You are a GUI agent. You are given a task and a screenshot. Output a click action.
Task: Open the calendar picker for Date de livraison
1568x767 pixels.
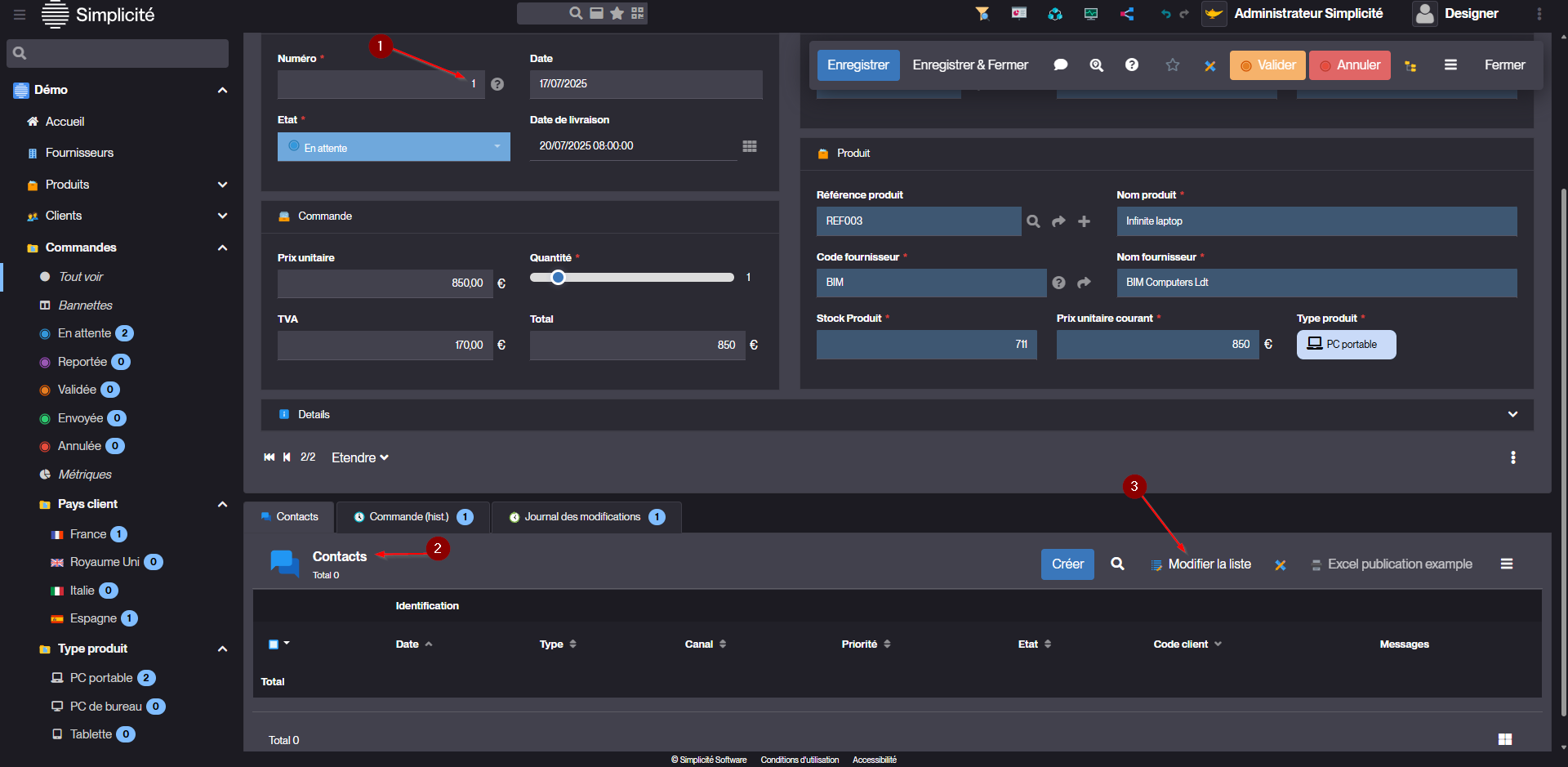(x=749, y=146)
